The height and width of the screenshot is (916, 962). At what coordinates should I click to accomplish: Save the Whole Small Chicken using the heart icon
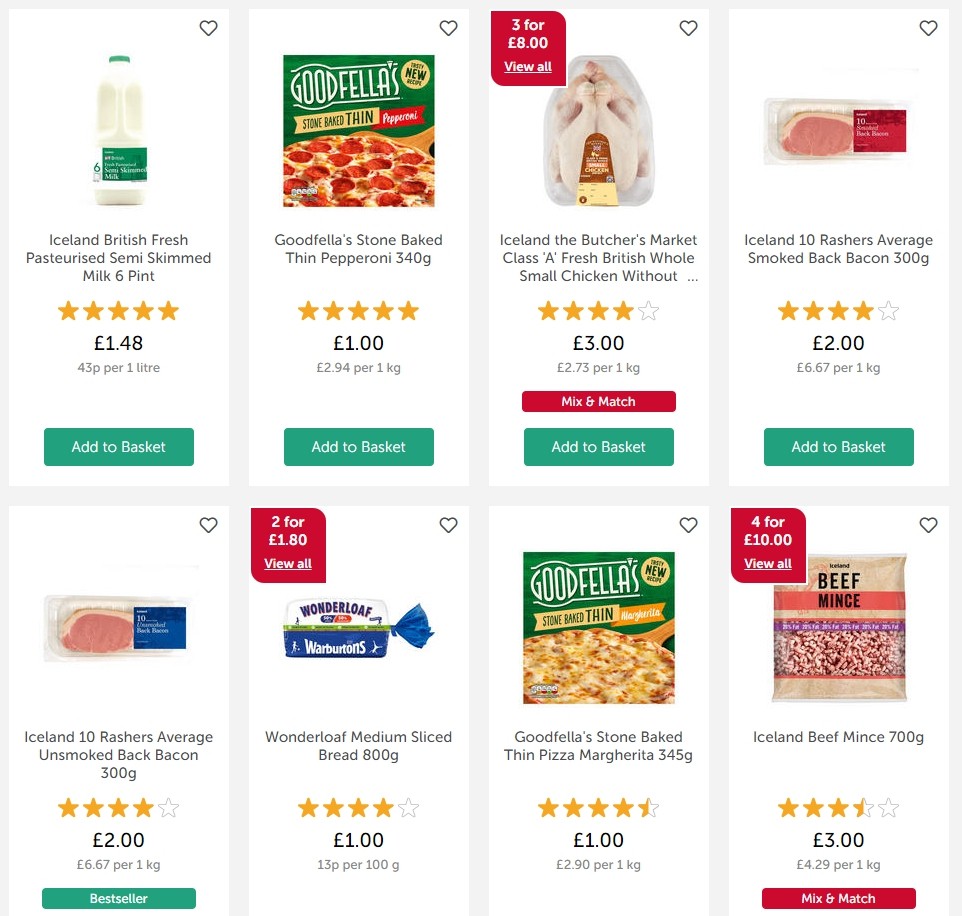coord(688,28)
